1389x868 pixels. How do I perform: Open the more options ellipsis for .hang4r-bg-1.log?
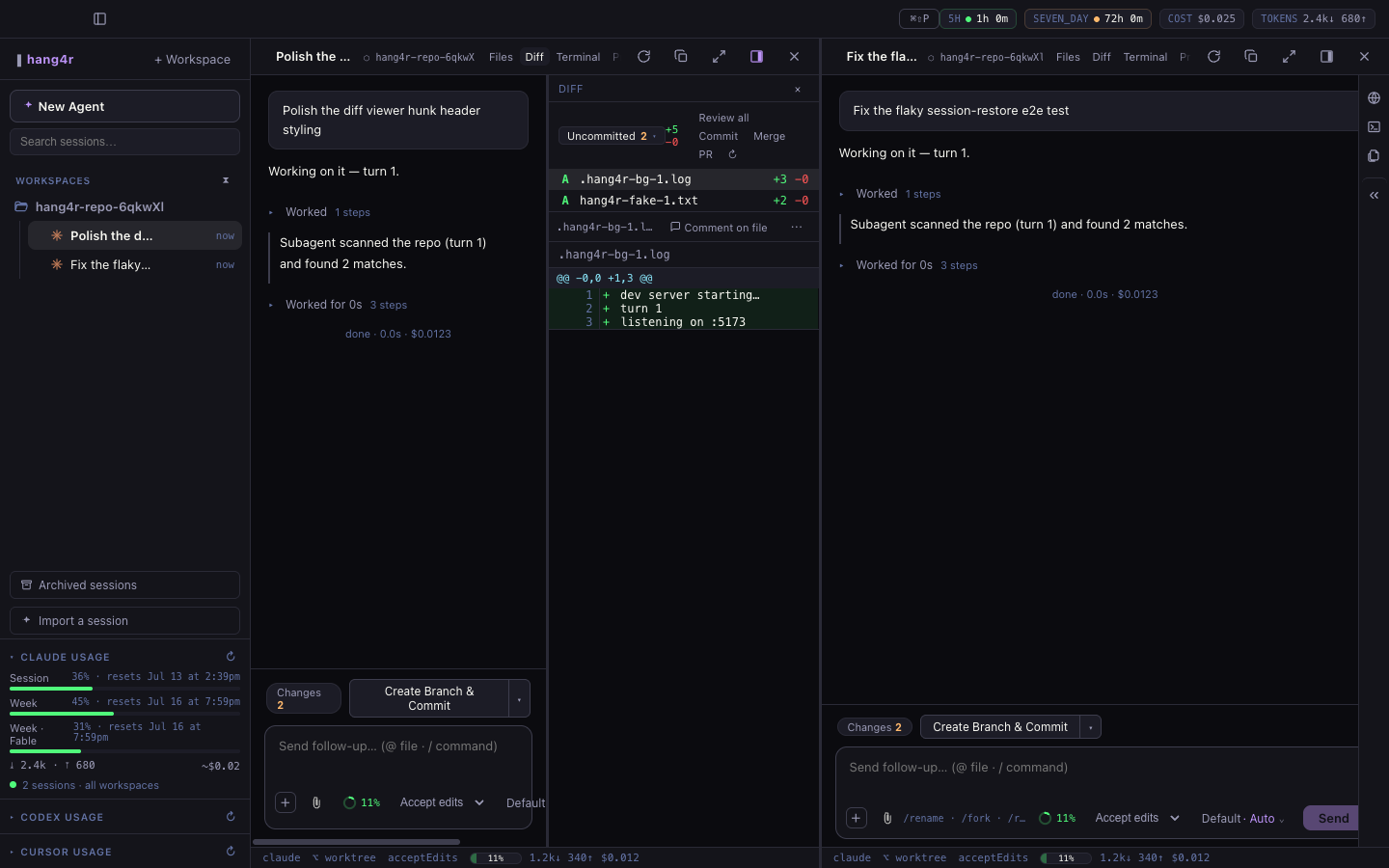796,228
